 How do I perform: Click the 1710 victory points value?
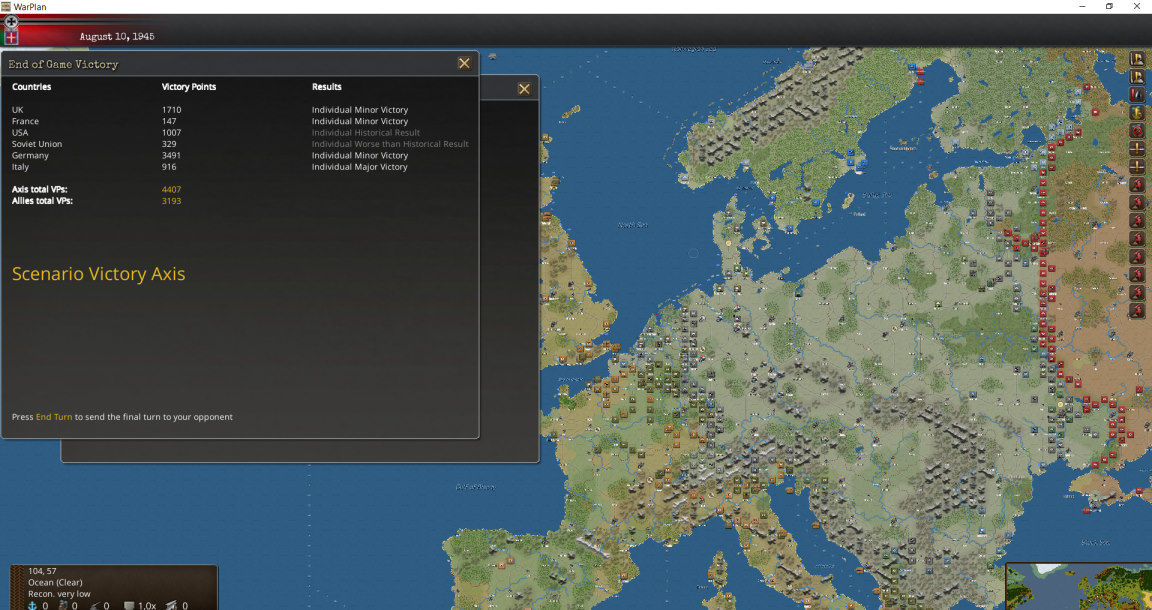pyautogui.click(x=171, y=110)
